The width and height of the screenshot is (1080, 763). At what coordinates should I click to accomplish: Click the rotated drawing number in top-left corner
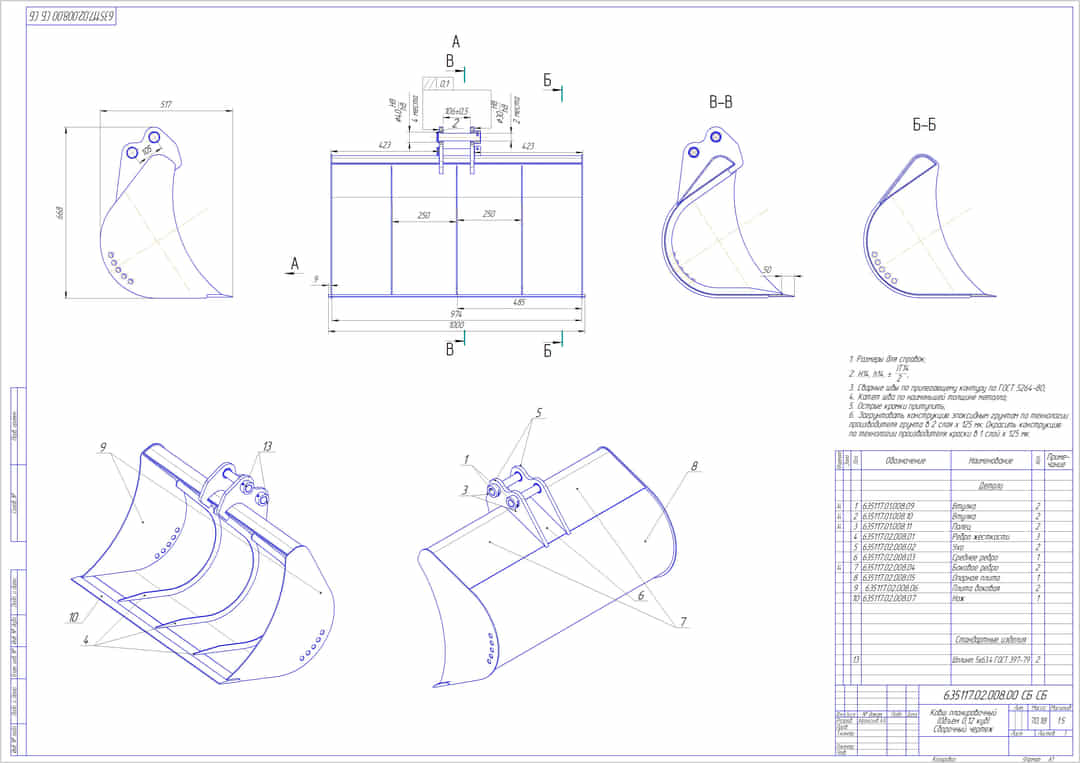coord(72,17)
